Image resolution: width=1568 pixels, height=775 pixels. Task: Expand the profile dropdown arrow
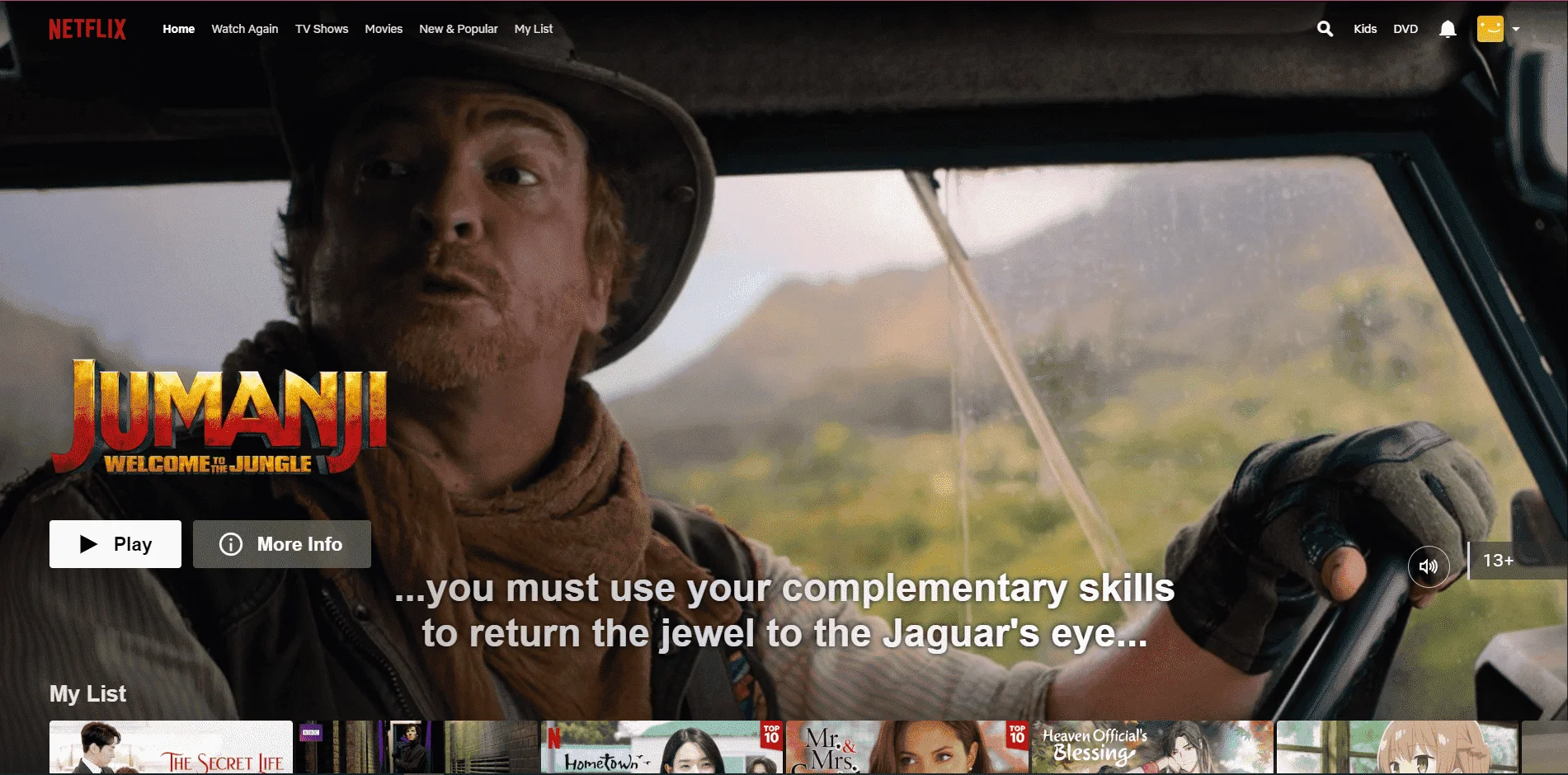pos(1516,29)
